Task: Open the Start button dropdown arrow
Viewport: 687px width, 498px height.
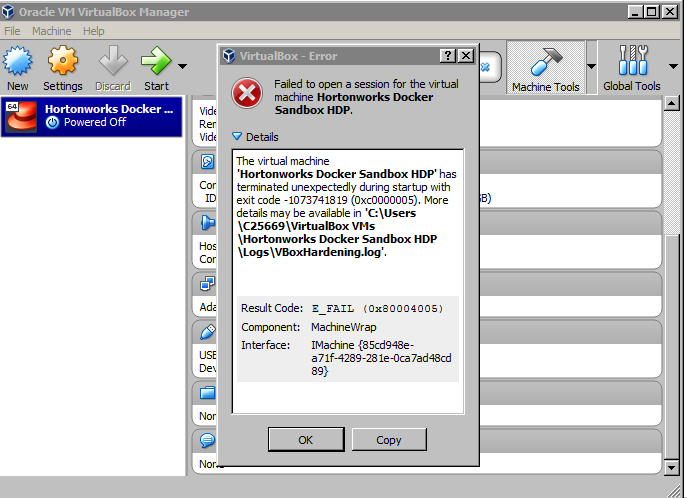Action: tap(183, 67)
